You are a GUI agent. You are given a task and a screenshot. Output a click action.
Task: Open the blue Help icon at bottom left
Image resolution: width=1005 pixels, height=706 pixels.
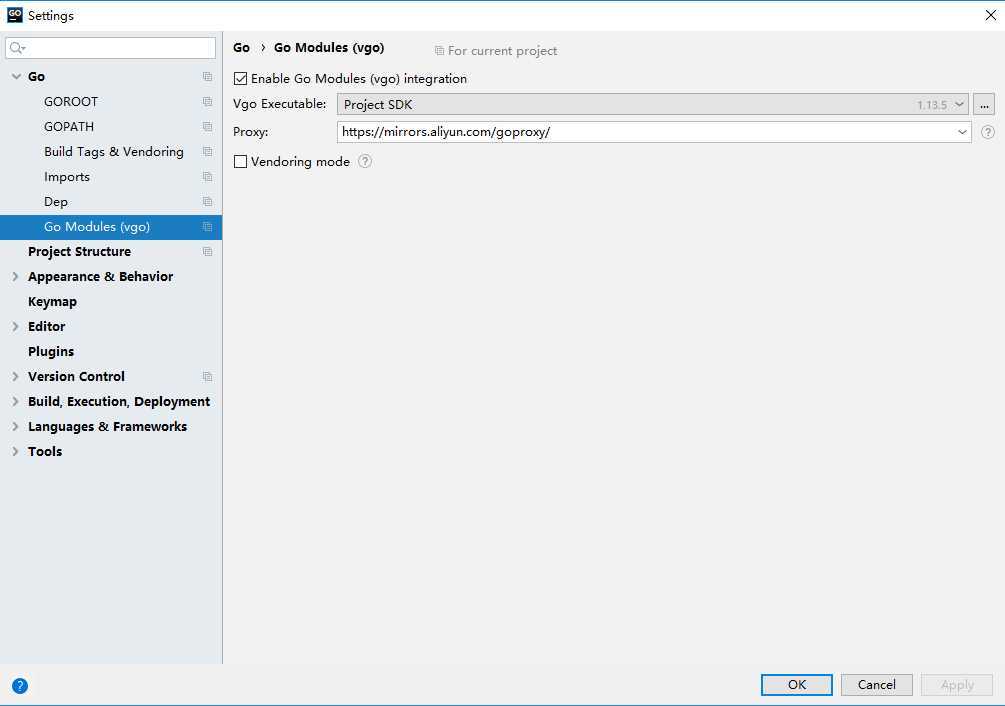(x=20, y=685)
